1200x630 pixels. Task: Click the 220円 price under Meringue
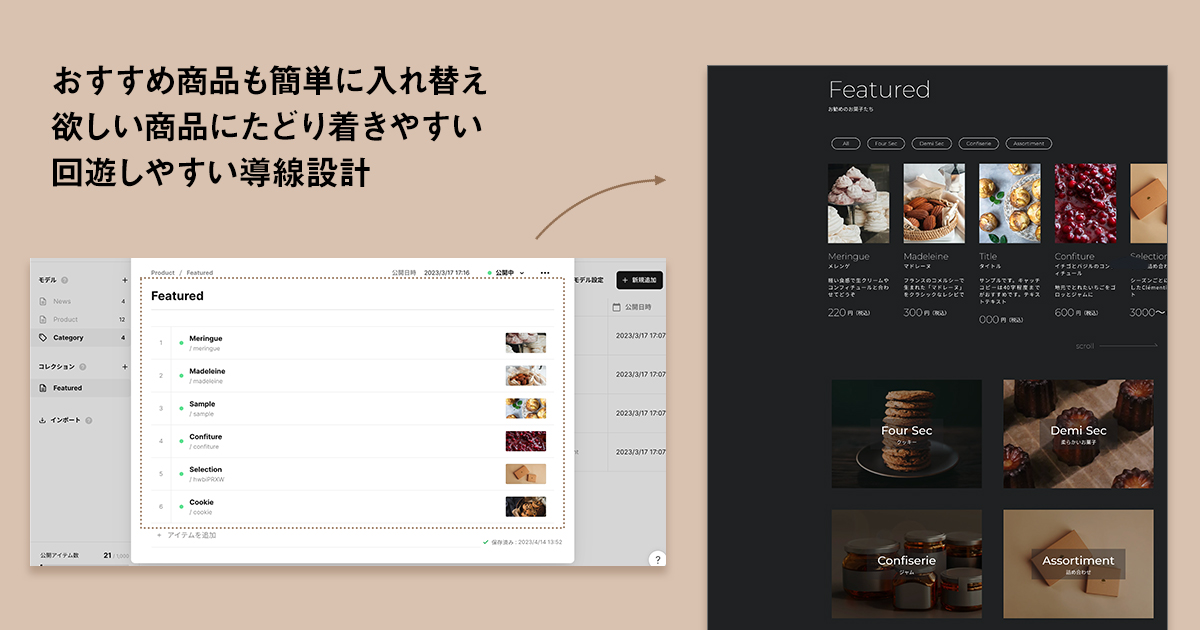(x=848, y=313)
